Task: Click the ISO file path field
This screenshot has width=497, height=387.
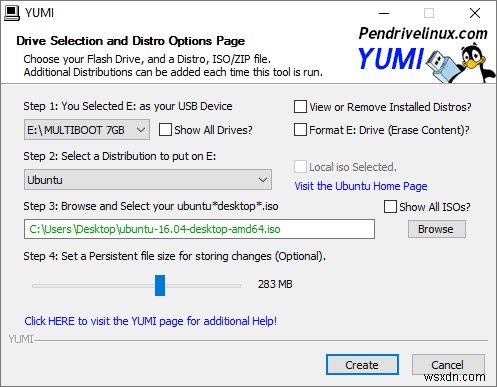Action: (199, 229)
